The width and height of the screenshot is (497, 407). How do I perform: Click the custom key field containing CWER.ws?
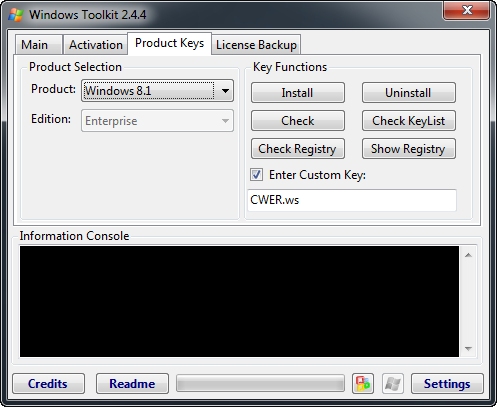point(352,200)
